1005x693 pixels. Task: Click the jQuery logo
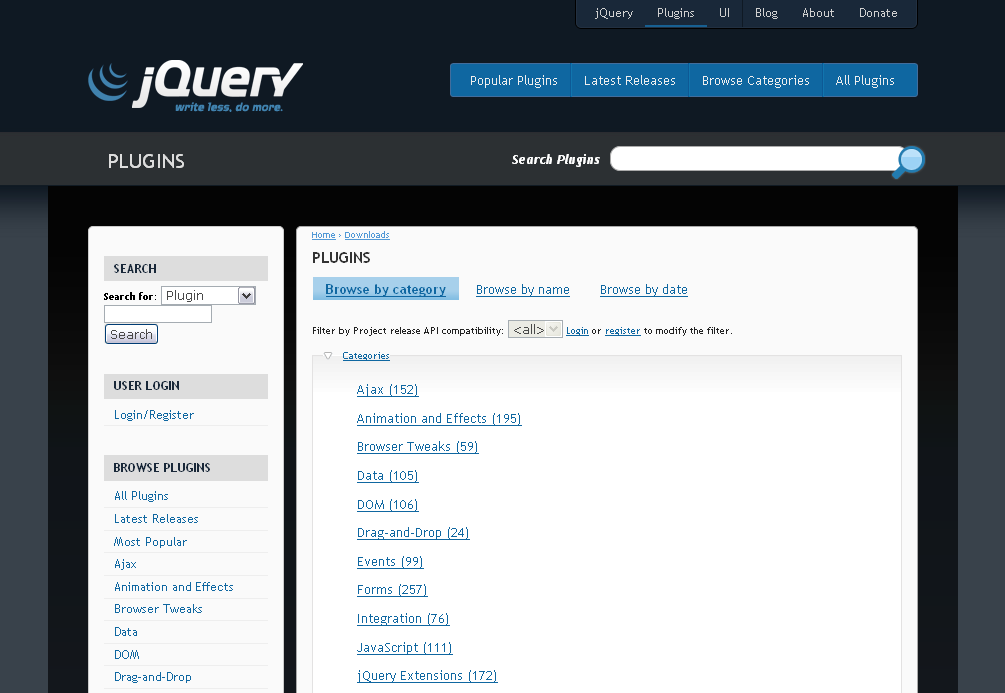coord(195,85)
